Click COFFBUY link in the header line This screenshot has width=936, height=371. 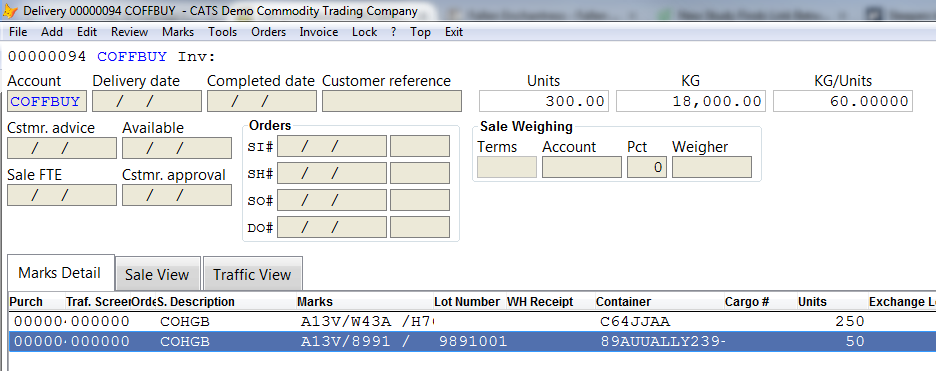coord(132,57)
